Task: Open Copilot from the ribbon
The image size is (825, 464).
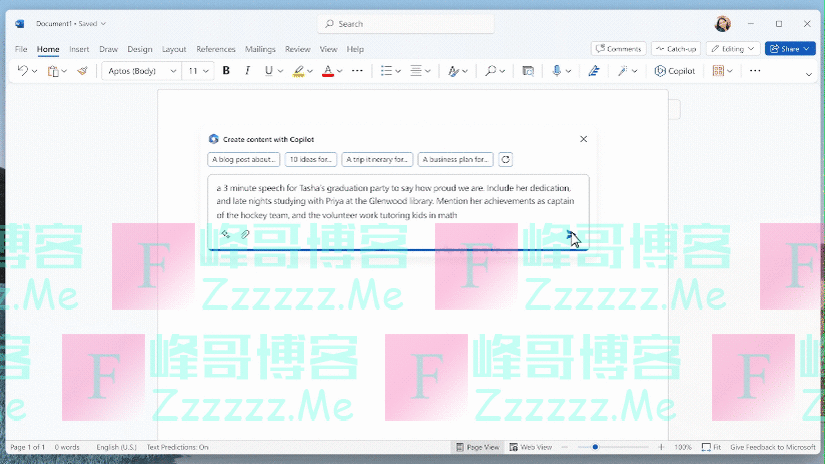Action: (674, 71)
